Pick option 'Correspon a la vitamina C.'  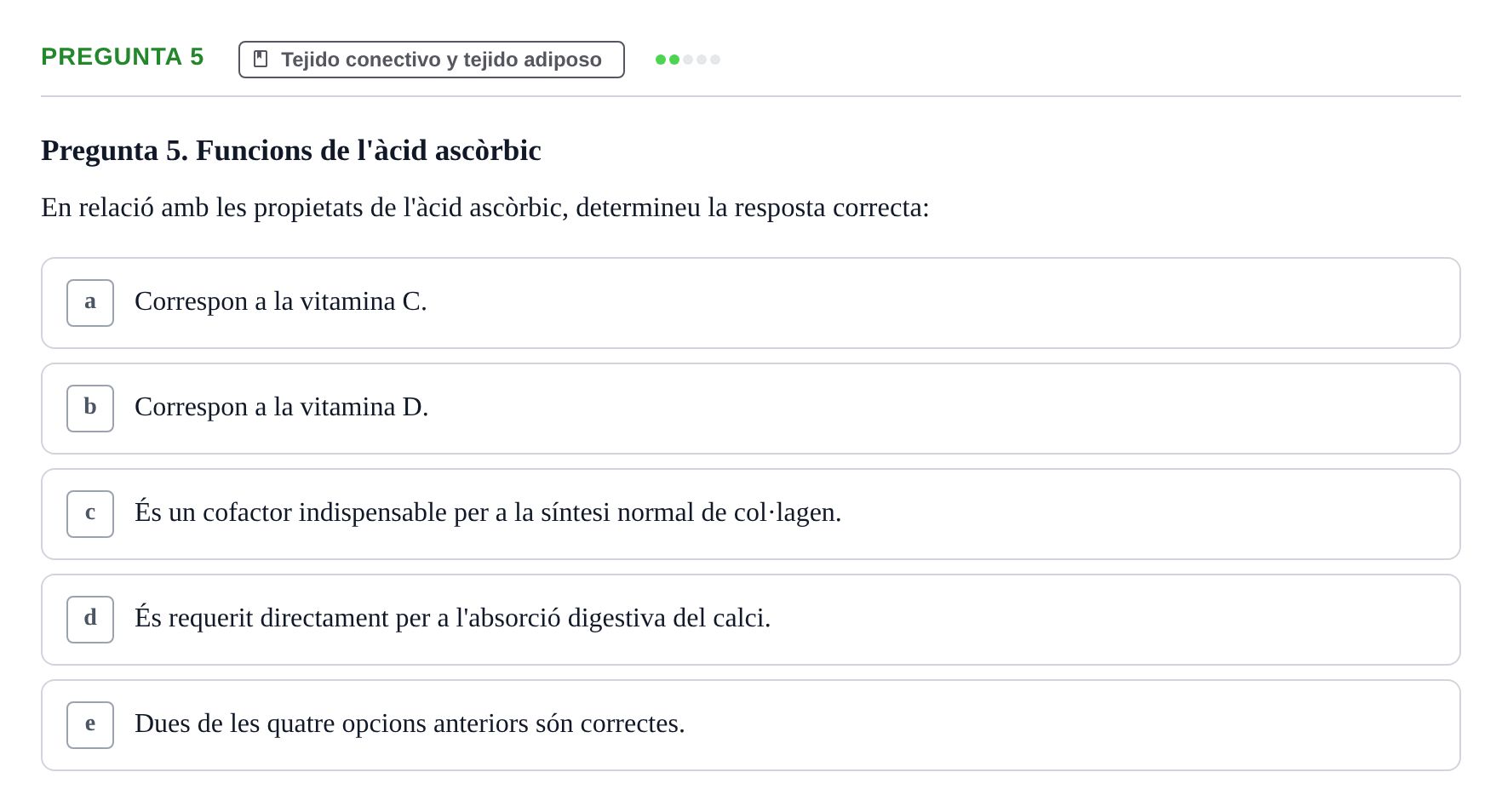click(751, 303)
